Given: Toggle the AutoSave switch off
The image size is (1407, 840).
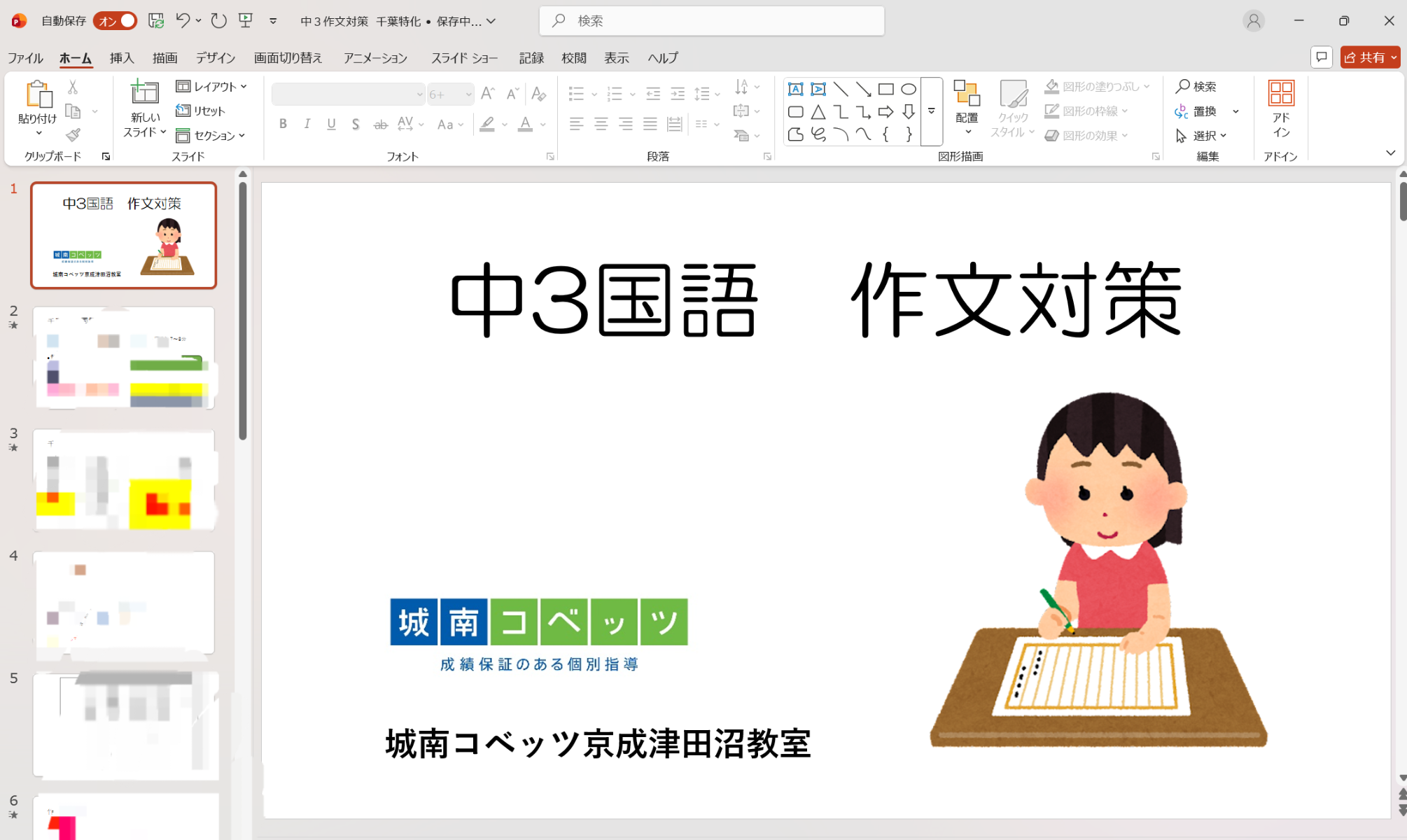Looking at the screenshot, I should [115, 21].
